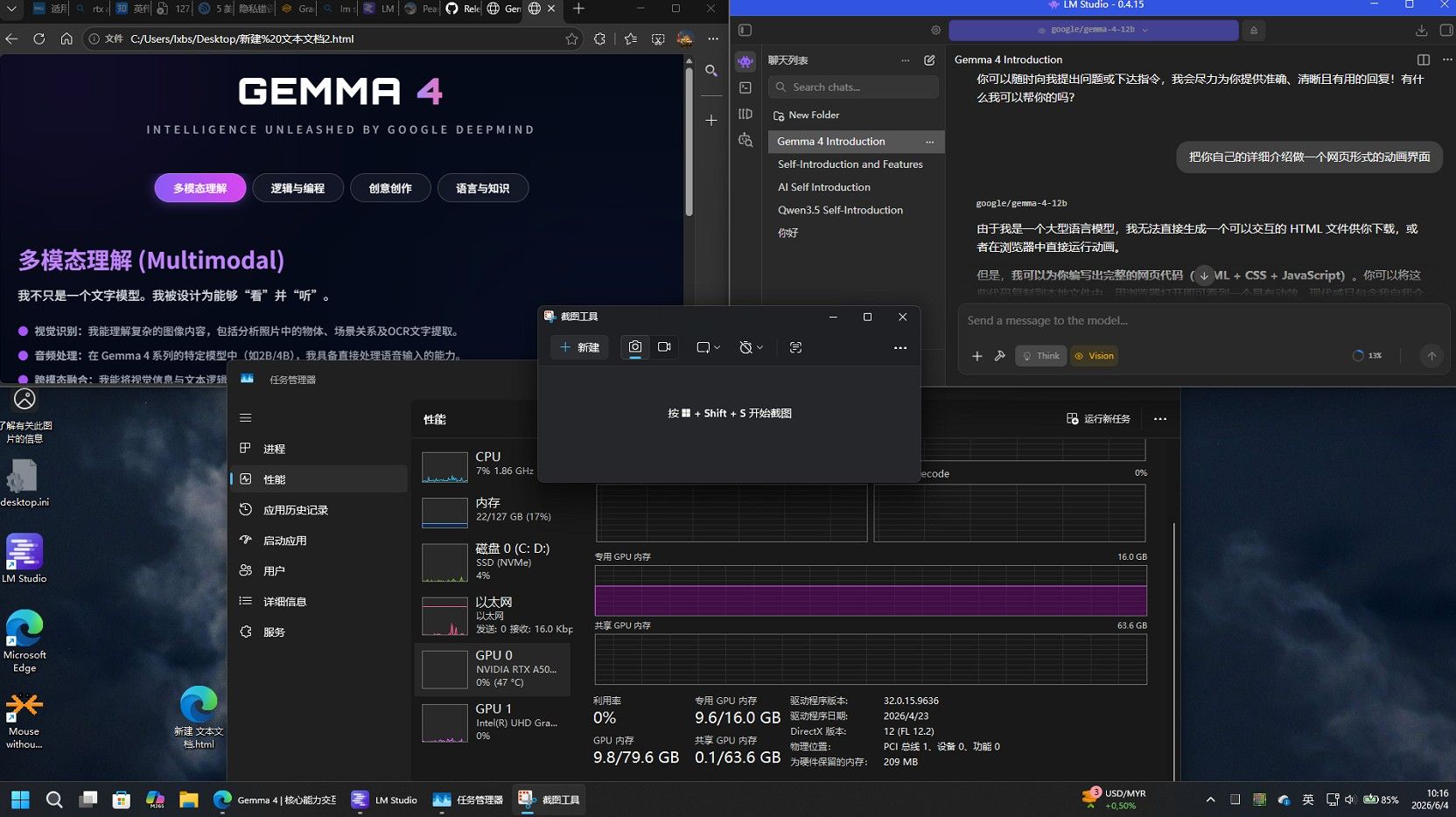
Task: Open the google/gemma-4-12b model dropdown
Action: (x=1094, y=30)
